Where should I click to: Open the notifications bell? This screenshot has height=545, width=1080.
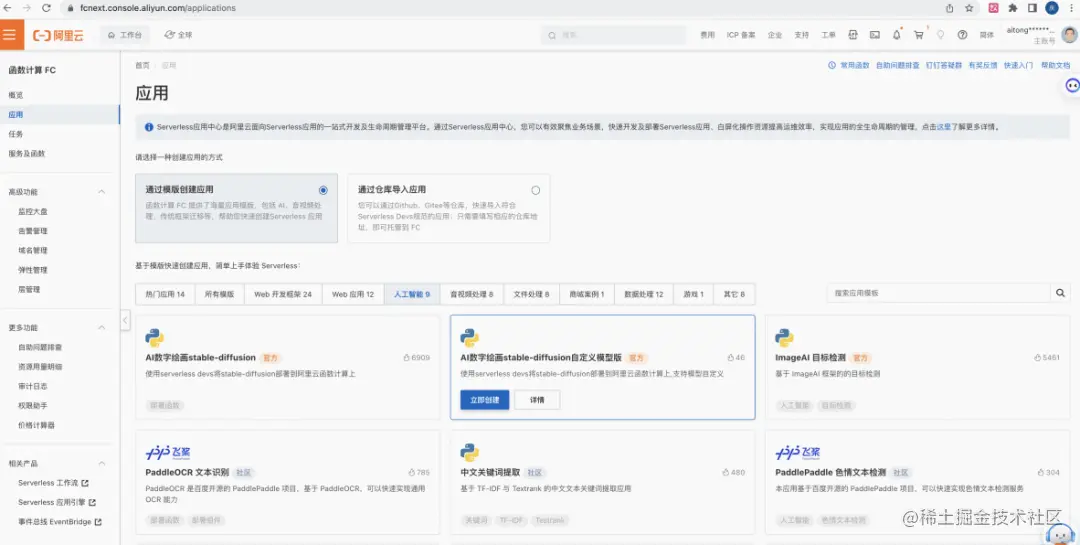coord(897,35)
